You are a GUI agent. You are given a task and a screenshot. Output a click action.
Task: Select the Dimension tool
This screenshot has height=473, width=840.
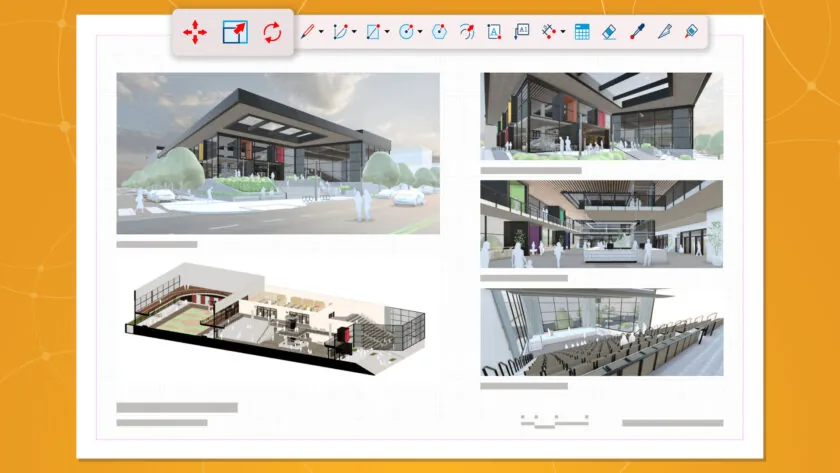point(549,32)
